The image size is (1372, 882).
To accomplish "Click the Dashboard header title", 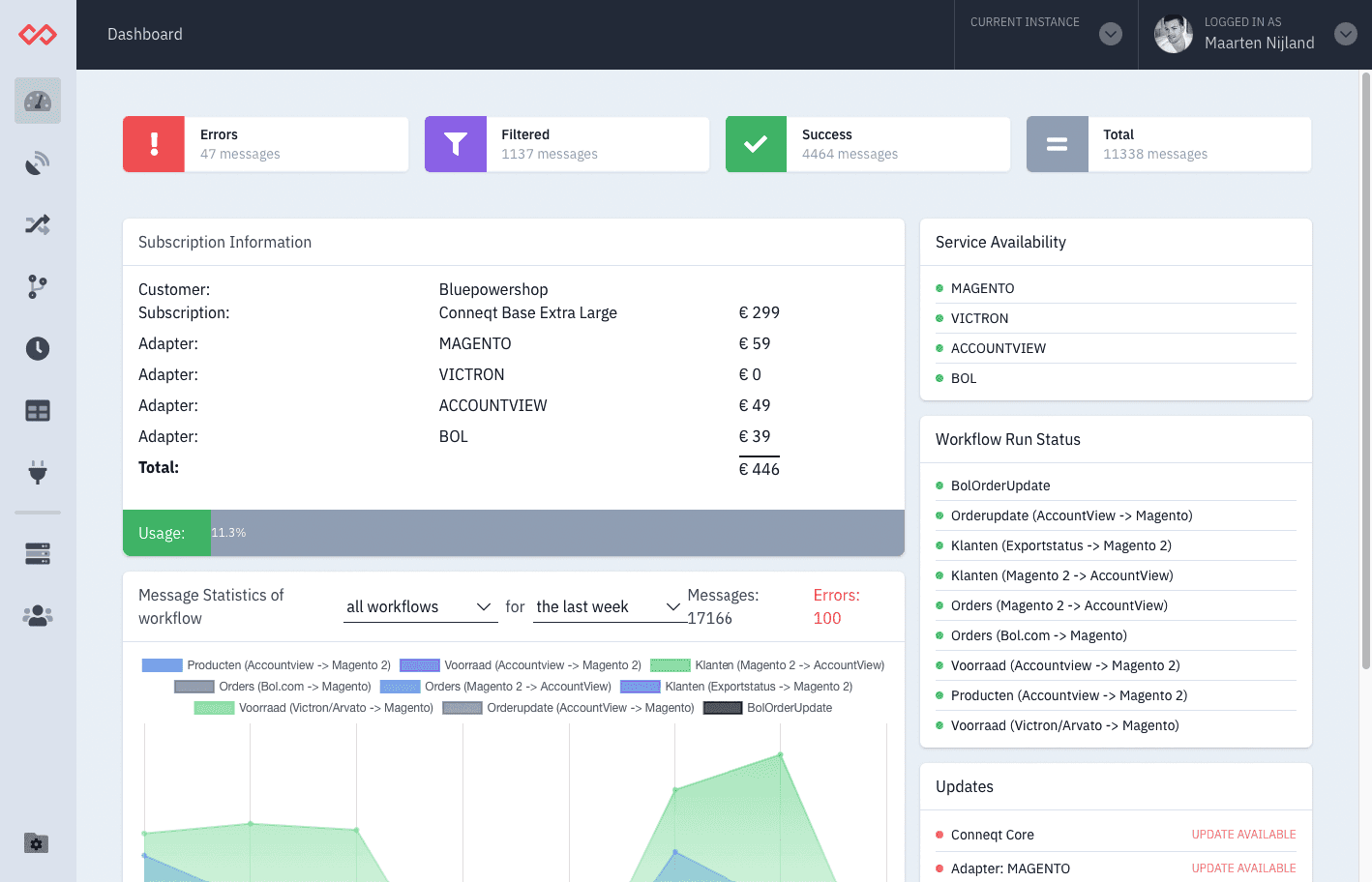I will click(x=145, y=34).
